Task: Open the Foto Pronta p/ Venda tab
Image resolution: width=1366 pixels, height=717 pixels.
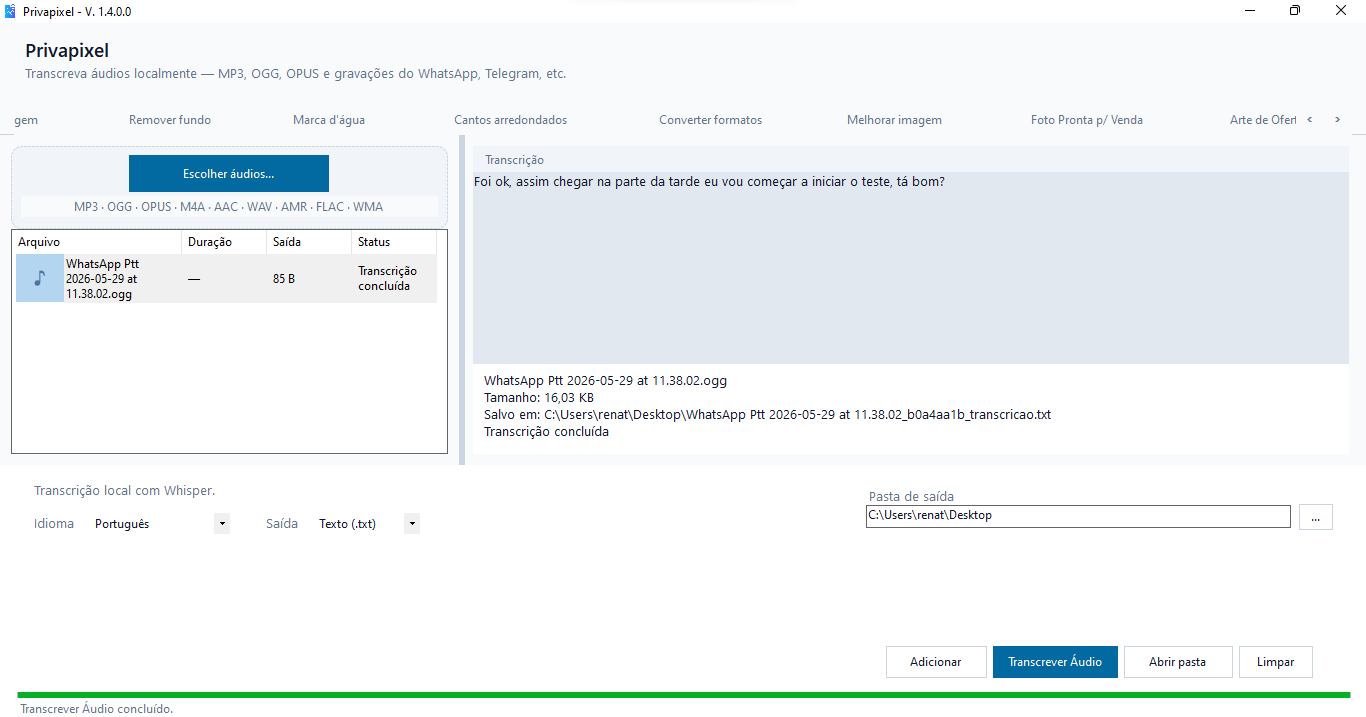Action: click(1087, 120)
